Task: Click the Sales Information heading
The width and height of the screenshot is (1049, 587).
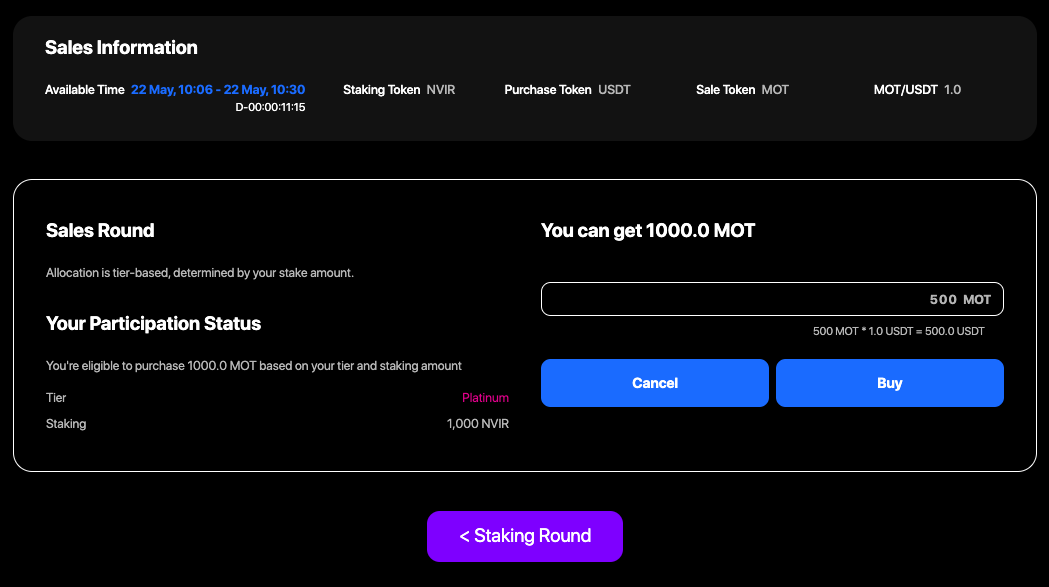Action: click(121, 48)
